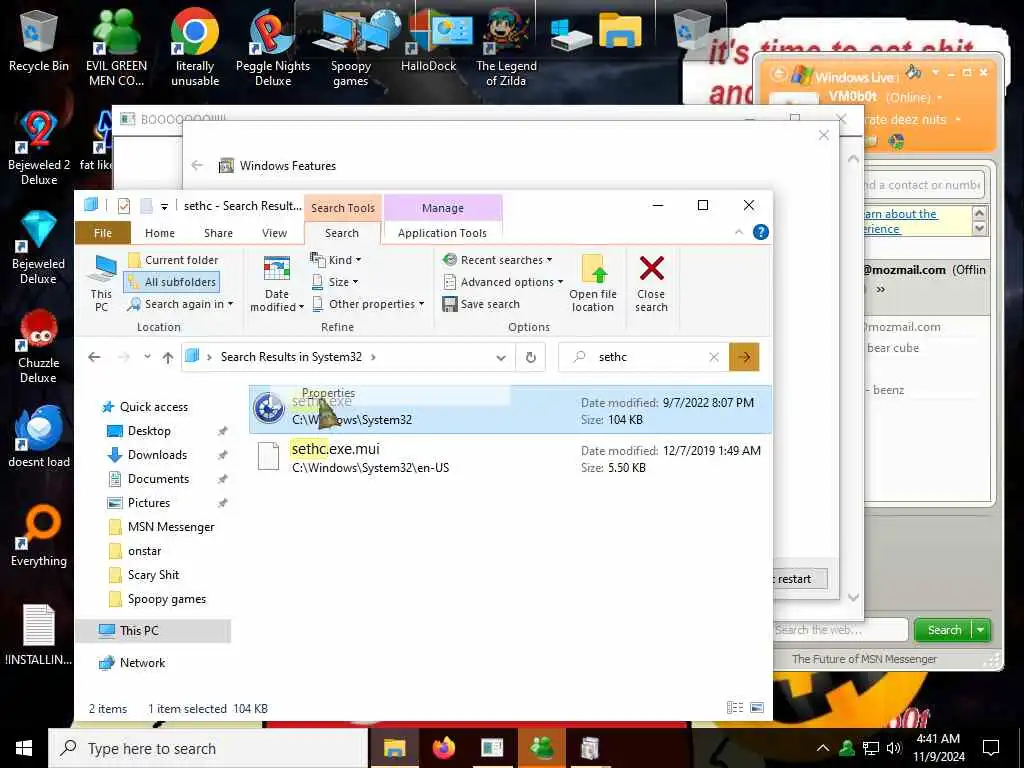
Task: Expand Other properties dropdown
Action: 368,304
